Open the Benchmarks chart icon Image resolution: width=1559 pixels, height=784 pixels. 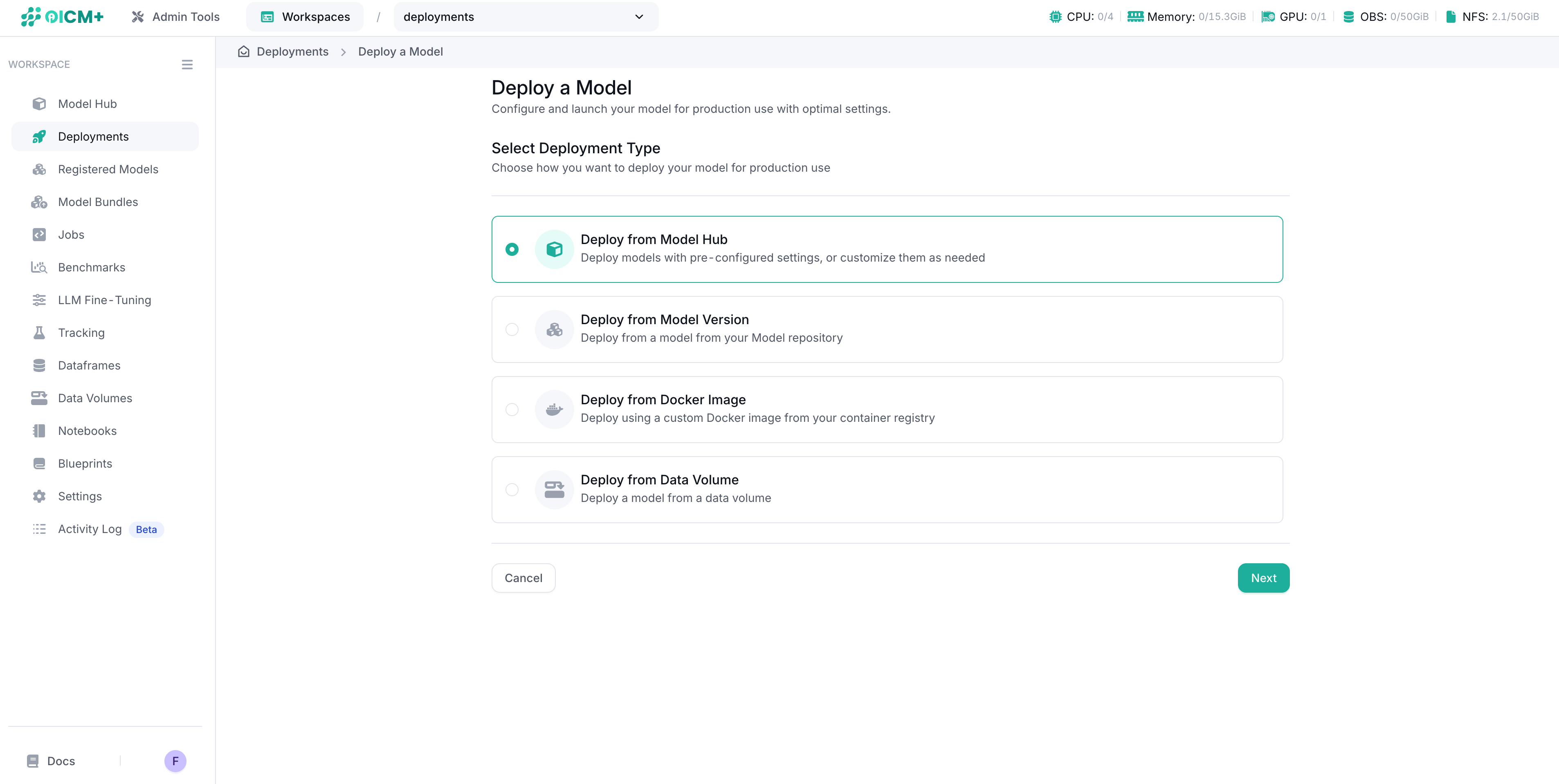coord(39,267)
